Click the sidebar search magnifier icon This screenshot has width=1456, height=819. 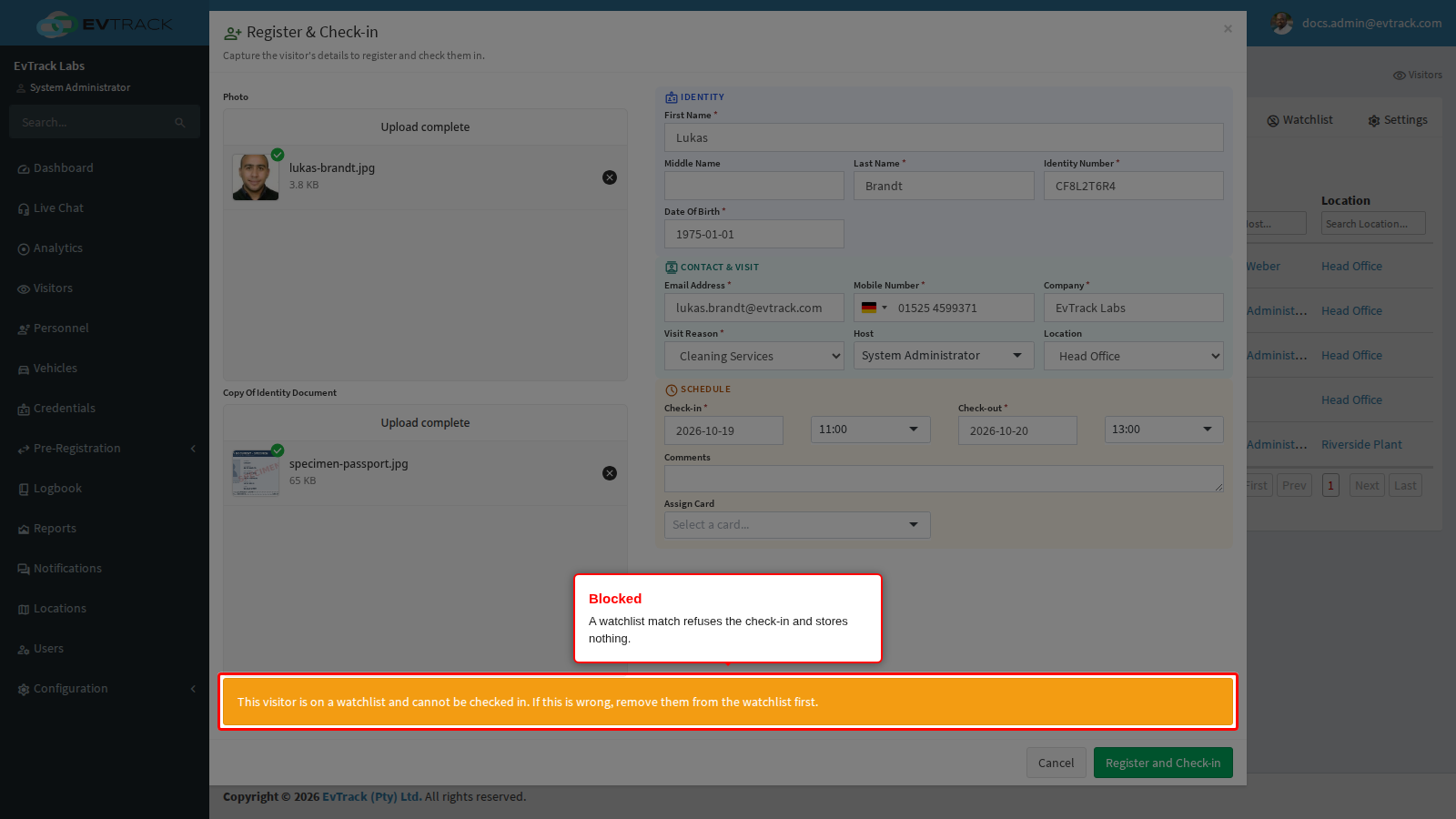point(180,123)
